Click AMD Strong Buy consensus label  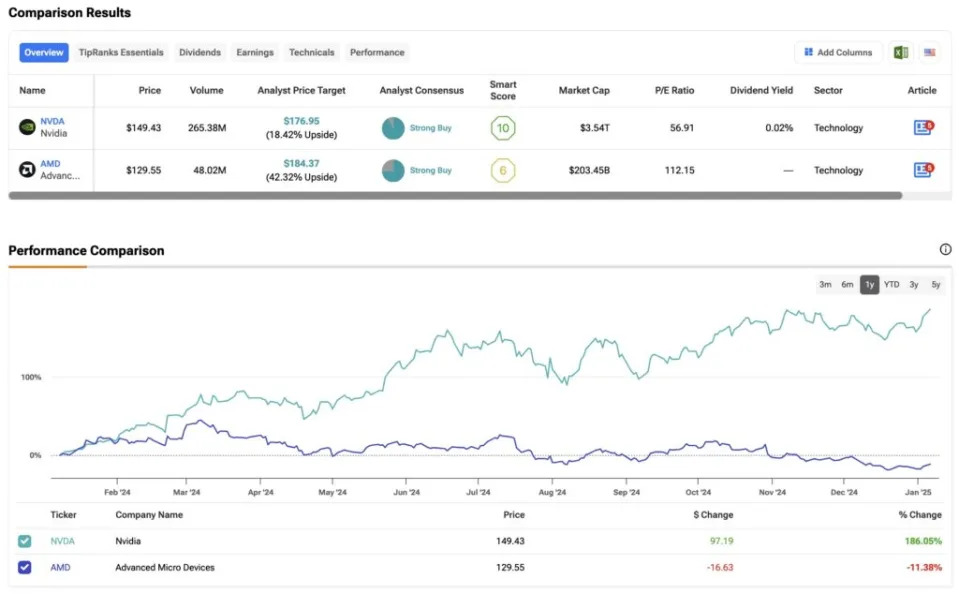point(431,171)
